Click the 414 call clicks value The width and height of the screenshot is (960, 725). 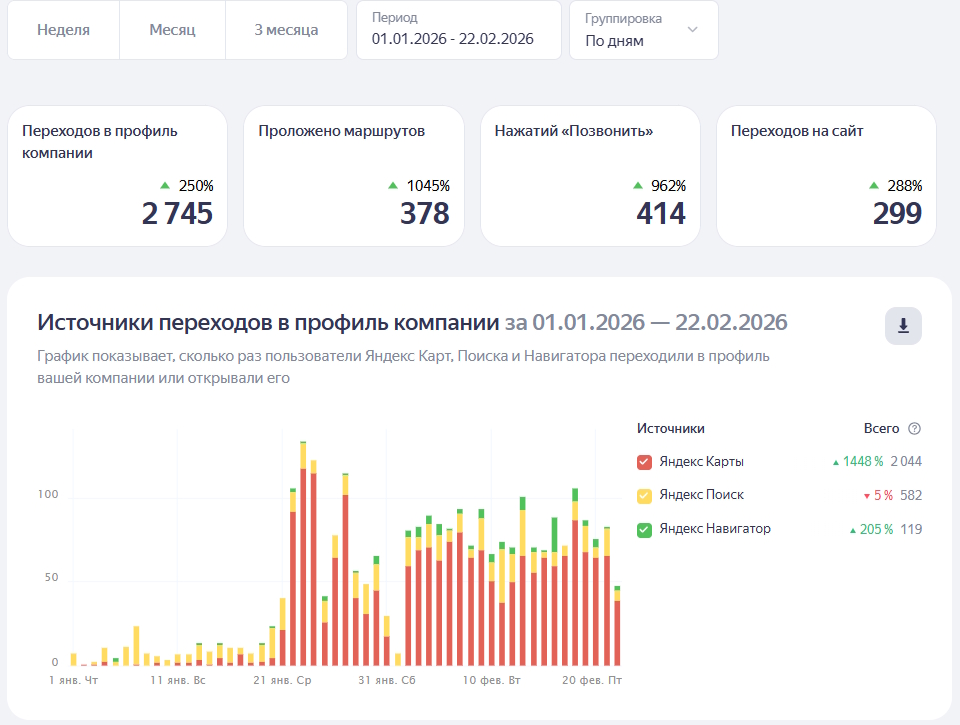pos(661,214)
